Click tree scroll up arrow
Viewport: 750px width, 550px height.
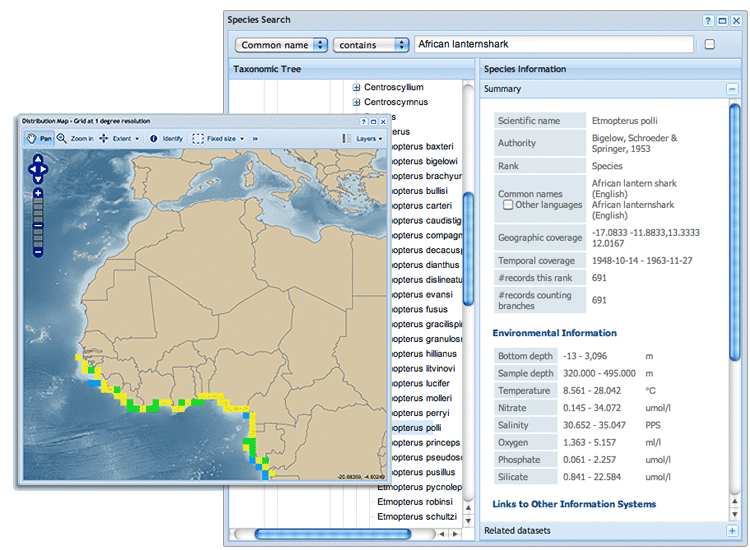(x=468, y=508)
